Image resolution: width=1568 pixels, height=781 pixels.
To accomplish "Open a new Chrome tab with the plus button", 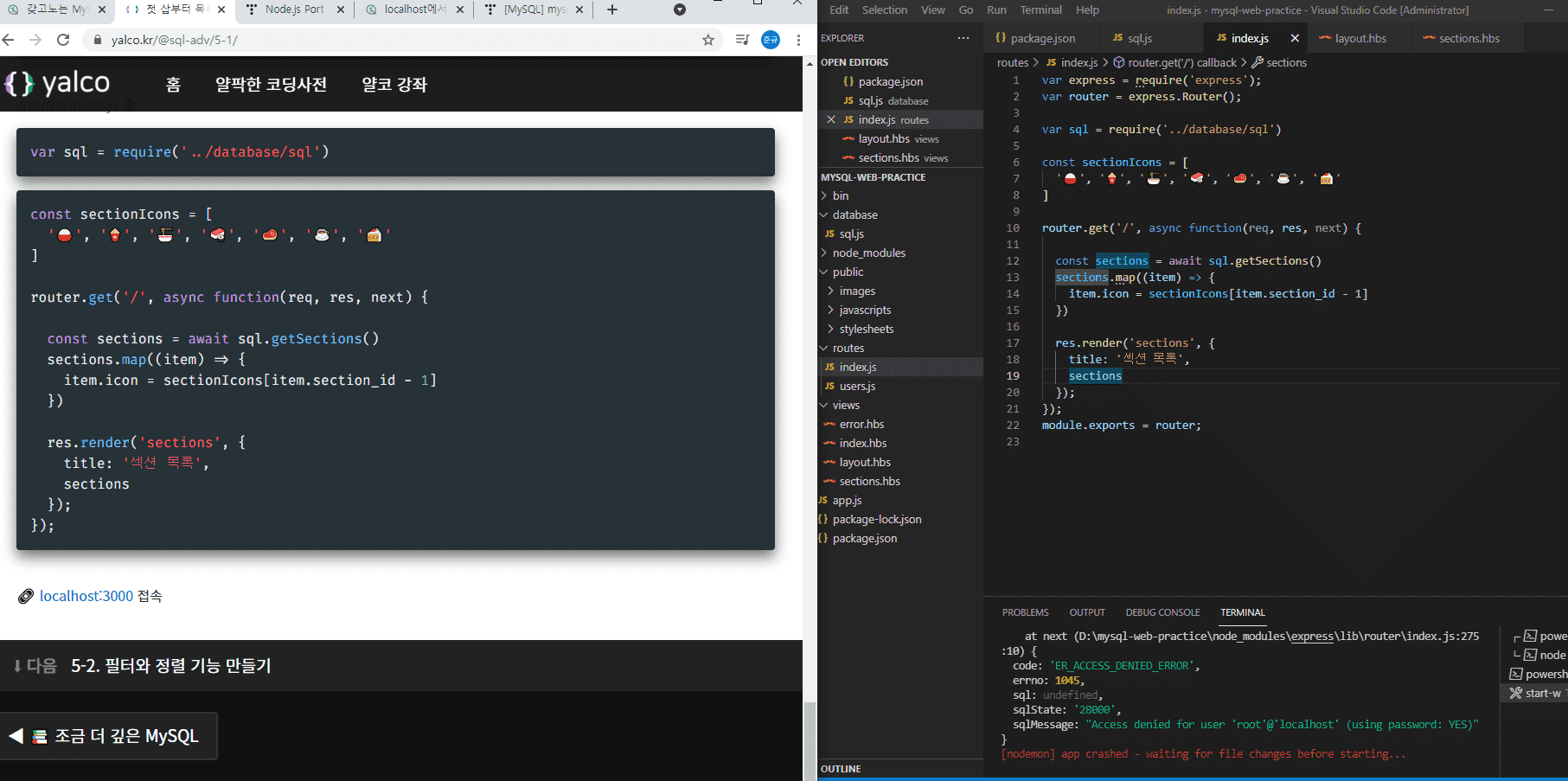I will coord(612,10).
